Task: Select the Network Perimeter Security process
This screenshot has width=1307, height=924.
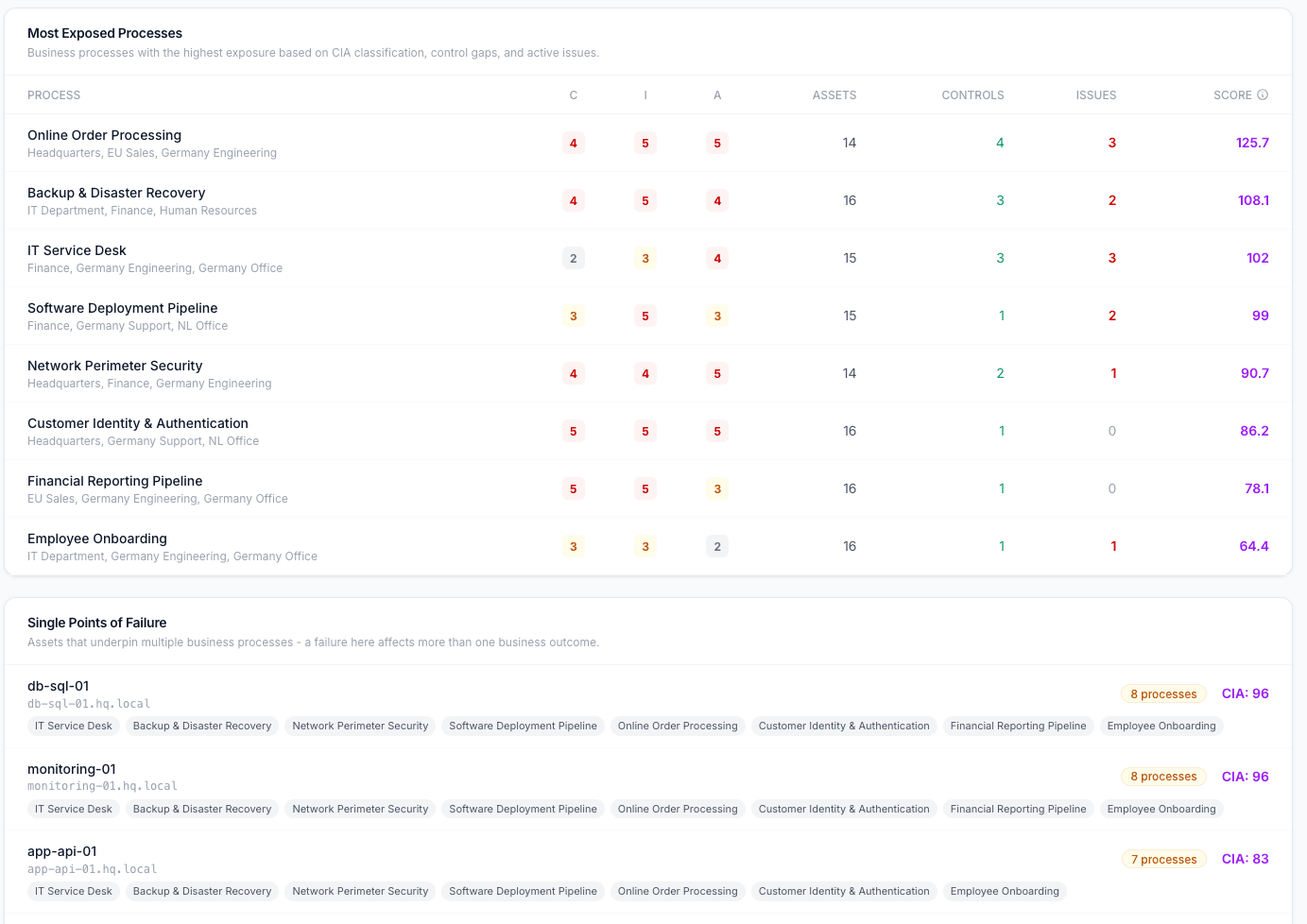Action: pos(114,366)
